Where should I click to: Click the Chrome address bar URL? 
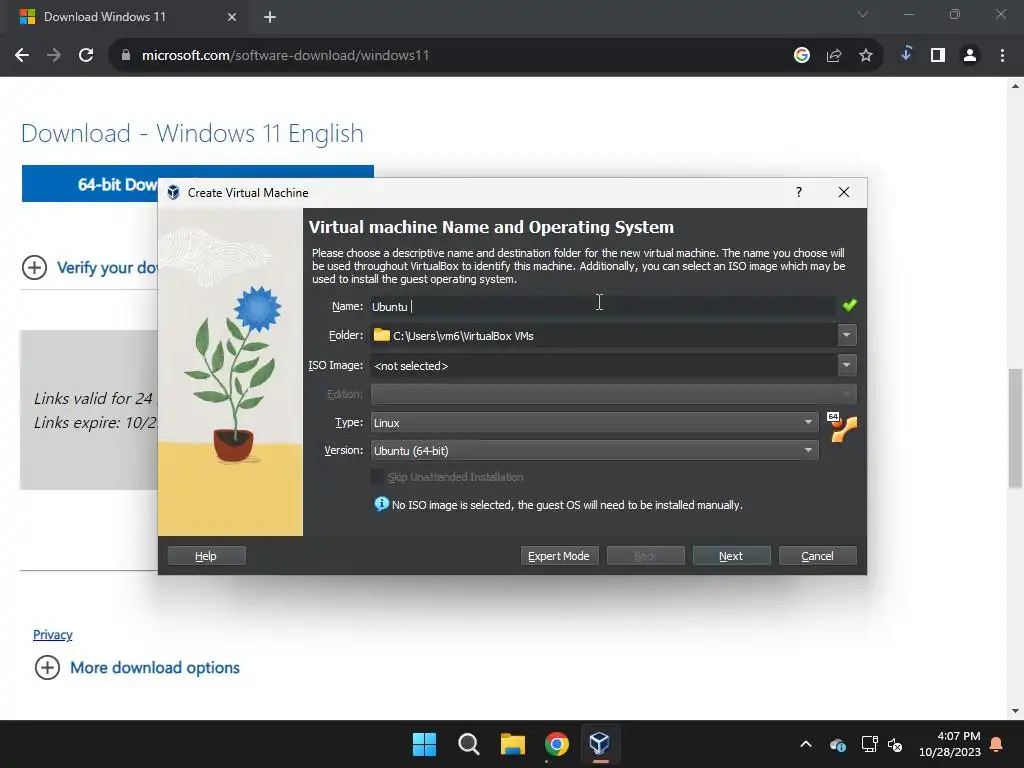coord(285,56)
